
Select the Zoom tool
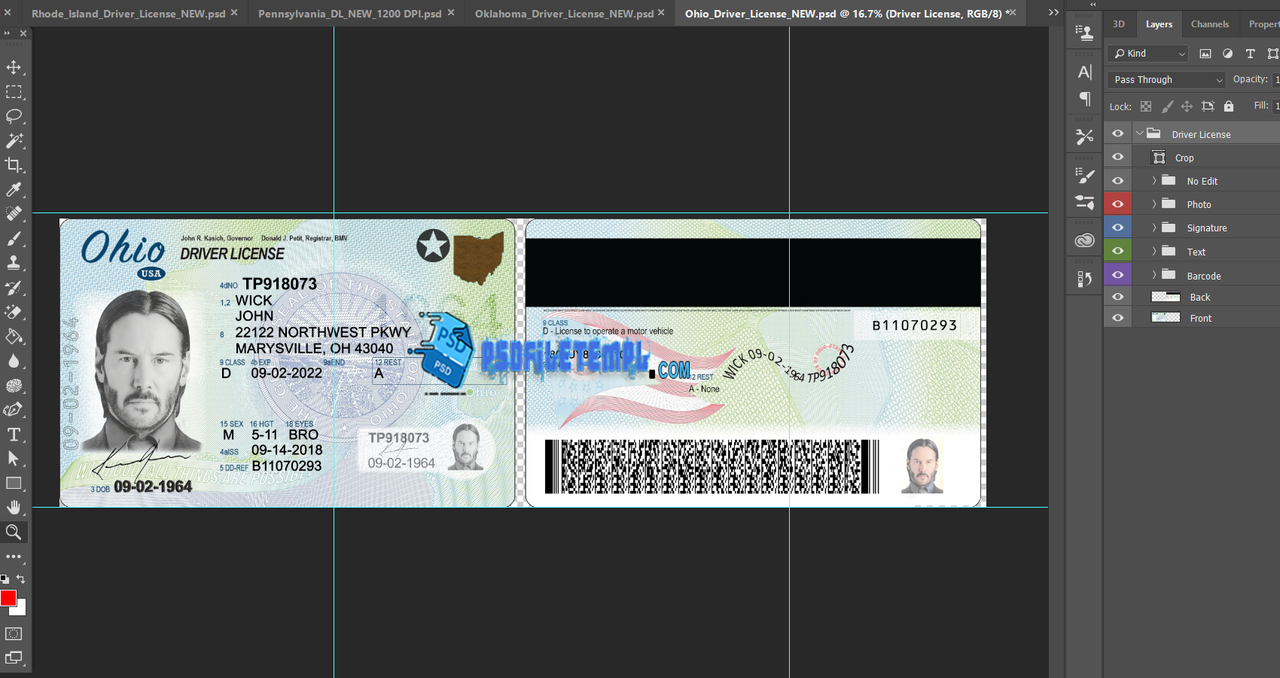point(14,532)
